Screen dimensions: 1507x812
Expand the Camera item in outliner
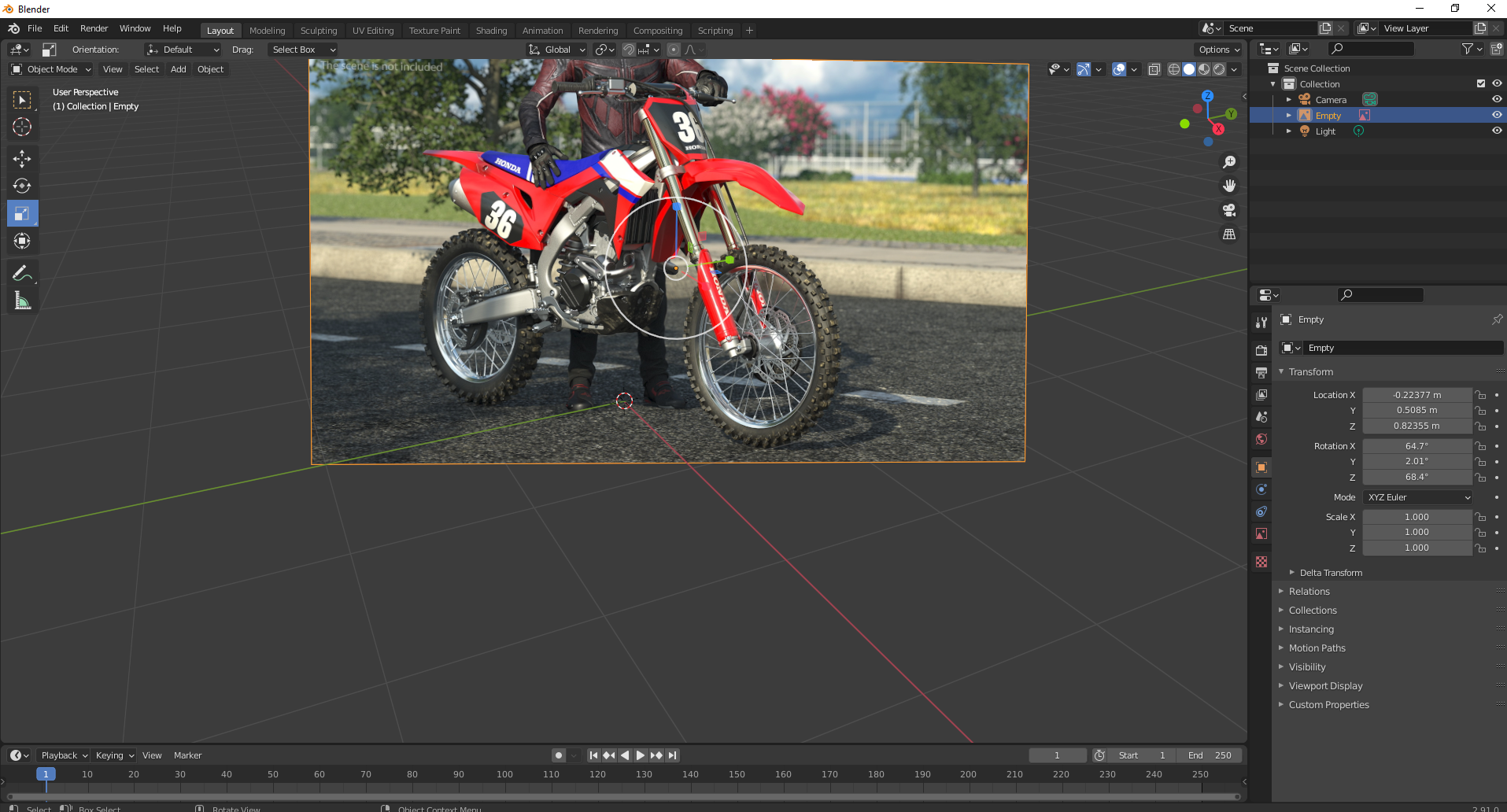coord(1288,100)
